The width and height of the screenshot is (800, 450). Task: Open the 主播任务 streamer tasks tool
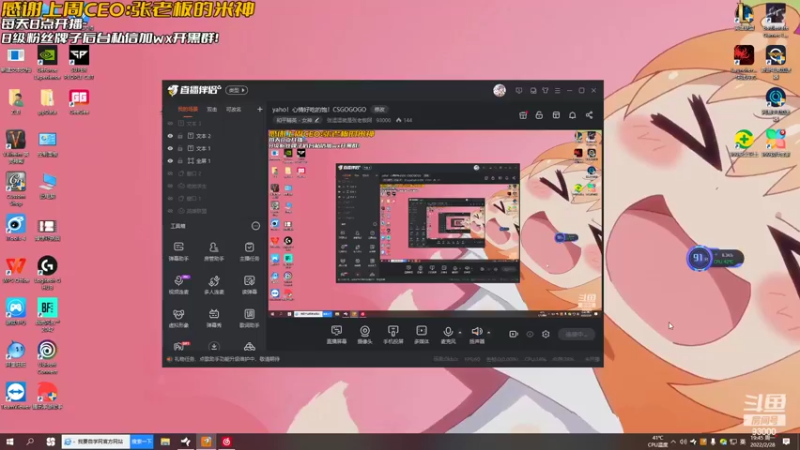(249, 251)
